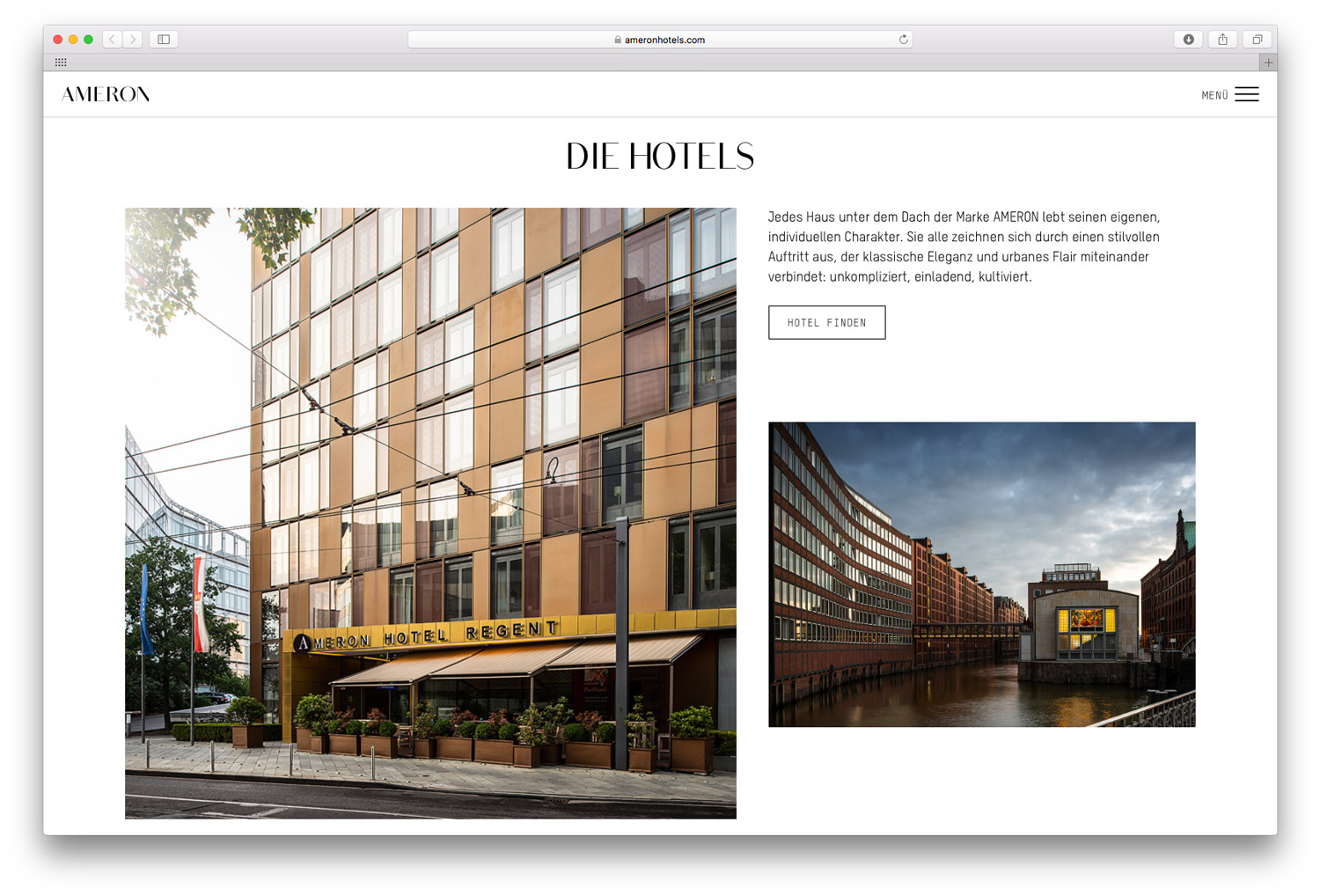Toggle the Safari sidebar button
The height and width of the screenshot is (896, 1320).
(164, 40)
